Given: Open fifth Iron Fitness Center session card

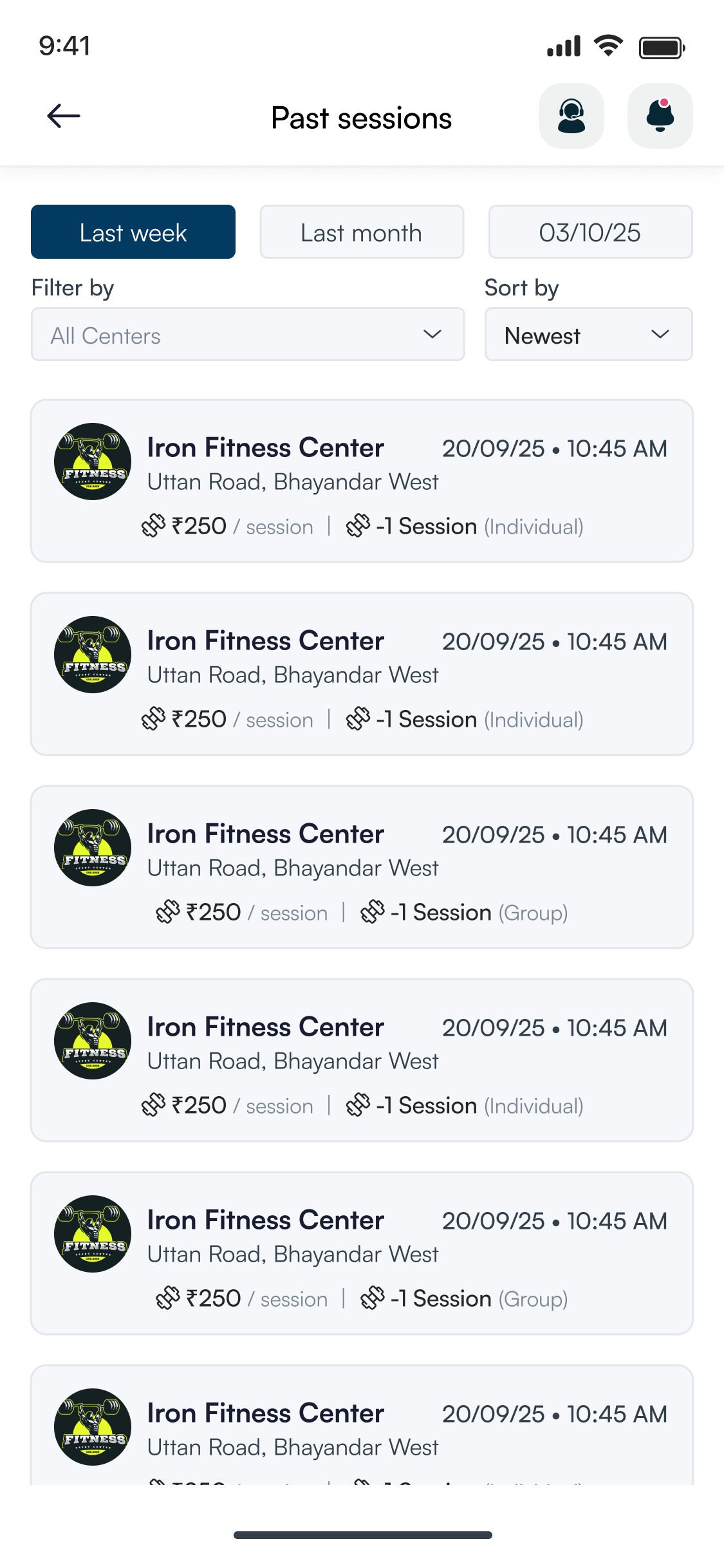Looking at the screenshot, I should [x=362, y=1253].
